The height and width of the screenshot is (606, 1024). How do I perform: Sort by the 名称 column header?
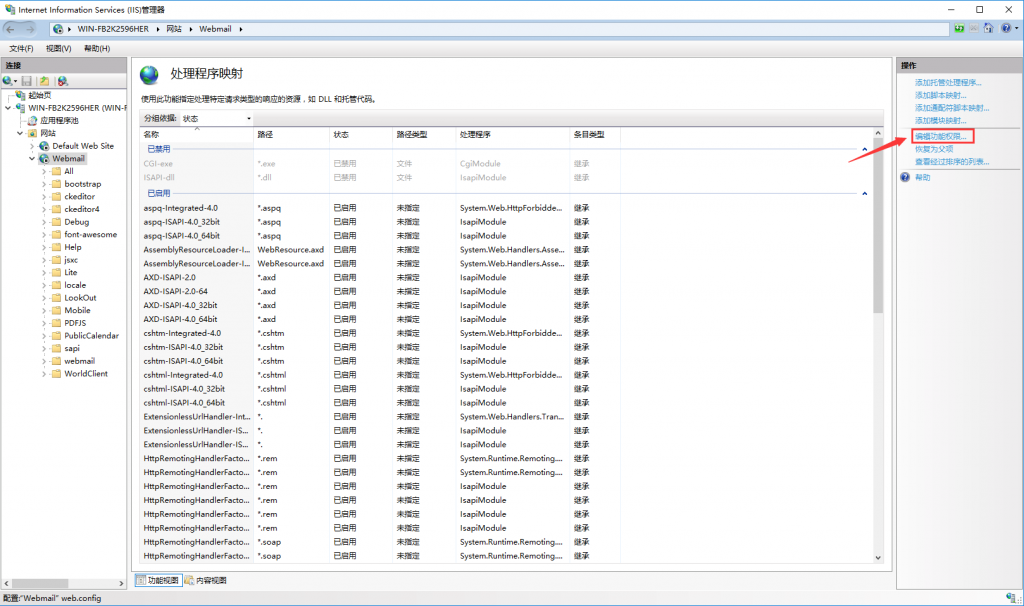(x=197, y=135)
